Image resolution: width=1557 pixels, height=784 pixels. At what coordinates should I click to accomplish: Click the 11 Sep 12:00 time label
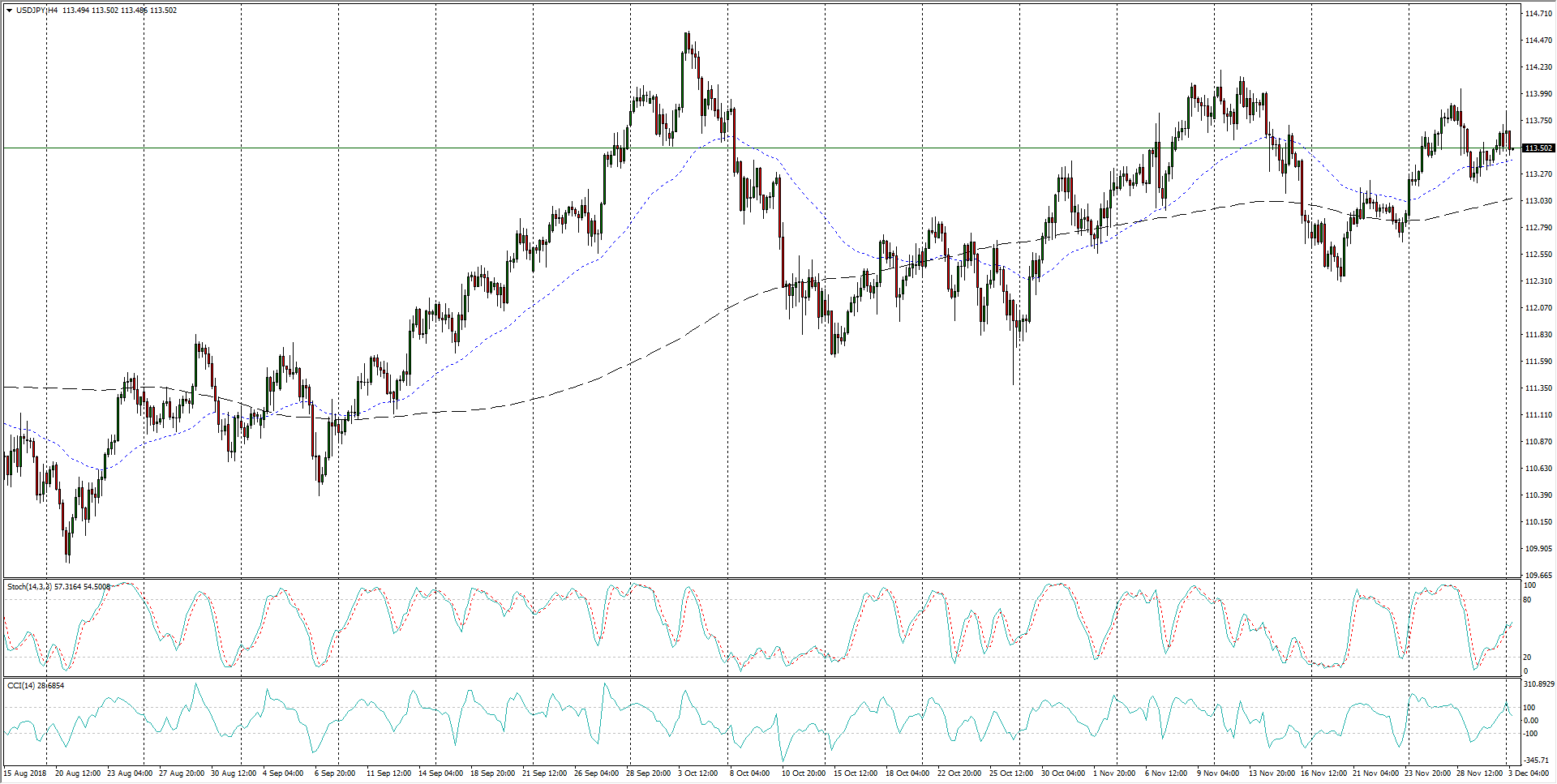(389, 773)
